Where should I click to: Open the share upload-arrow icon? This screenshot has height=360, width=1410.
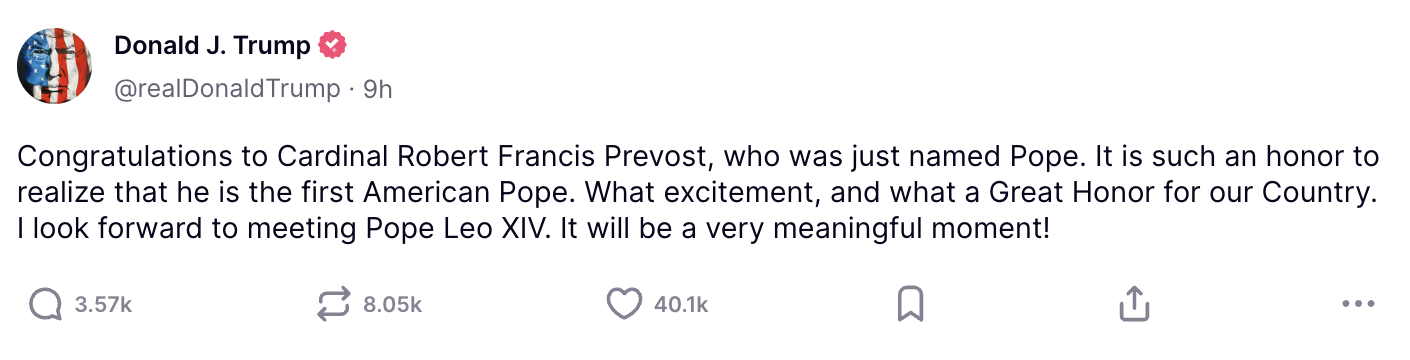click(1133, 305)
